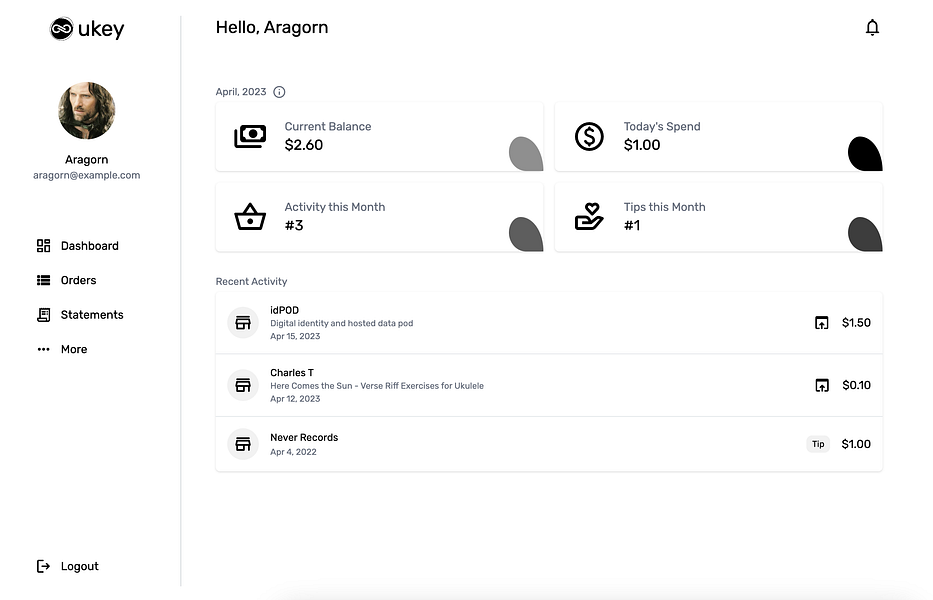Open the Orders page
This screenshot has width=933, height=600.
(79, 280)
